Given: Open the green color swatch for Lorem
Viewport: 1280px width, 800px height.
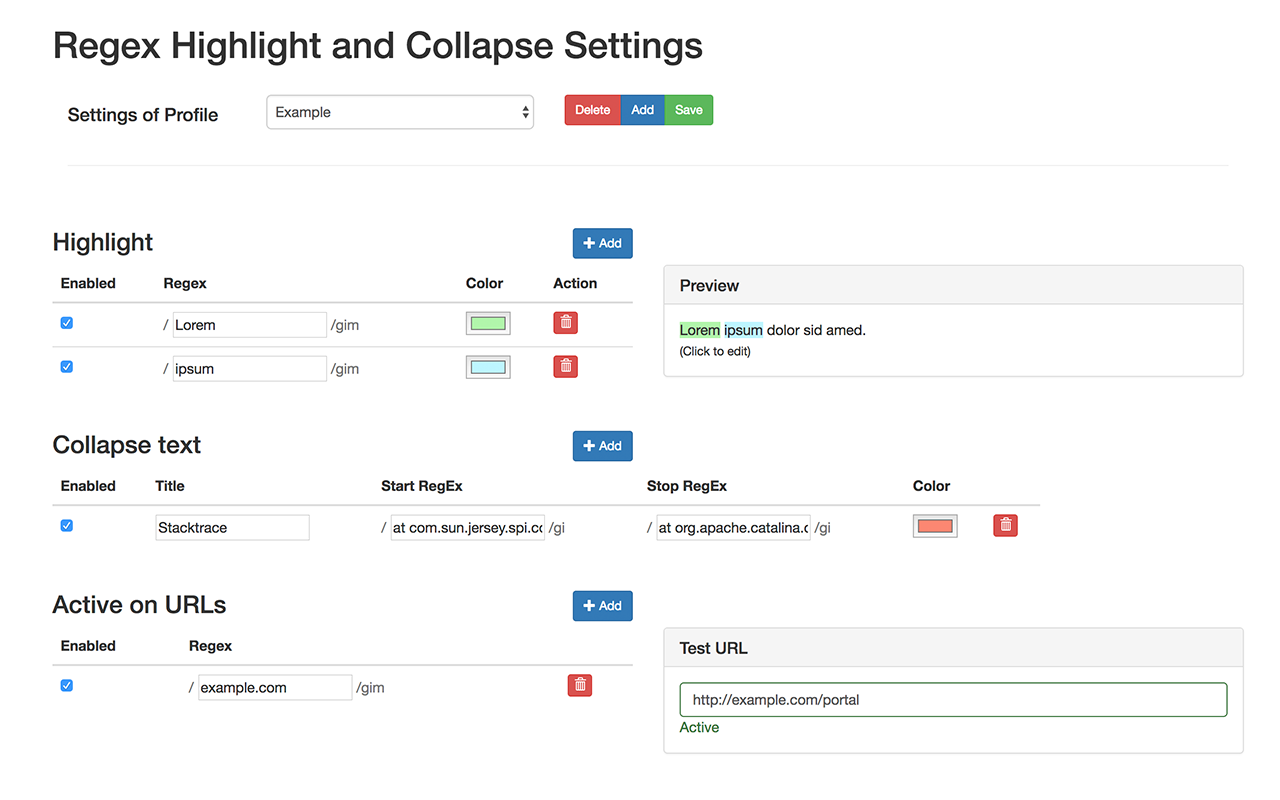Looking at the screenshot, I should pos(488,323).
